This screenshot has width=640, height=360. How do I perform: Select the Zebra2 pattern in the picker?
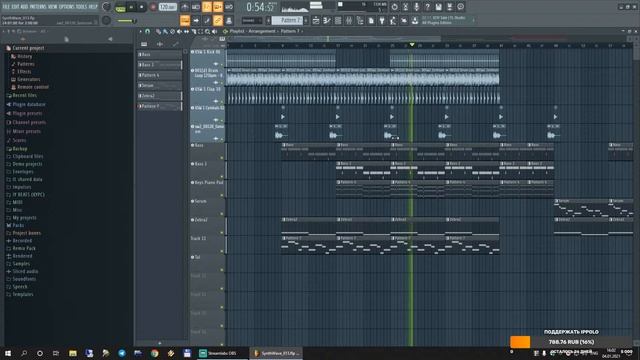pos(160,96)
